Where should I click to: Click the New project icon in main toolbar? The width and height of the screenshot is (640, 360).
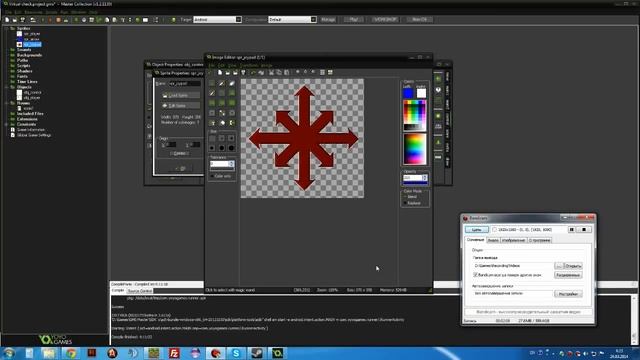pos(7,20)
